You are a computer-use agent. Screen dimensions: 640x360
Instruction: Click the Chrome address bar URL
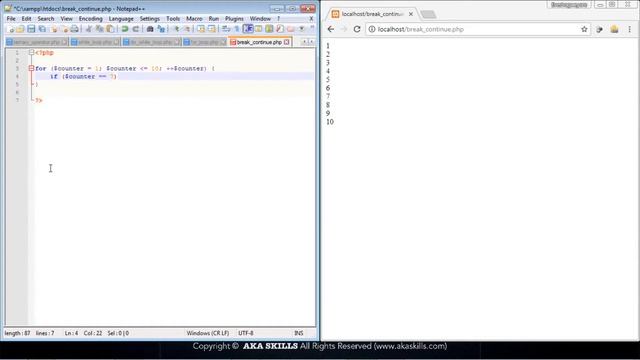420,29
